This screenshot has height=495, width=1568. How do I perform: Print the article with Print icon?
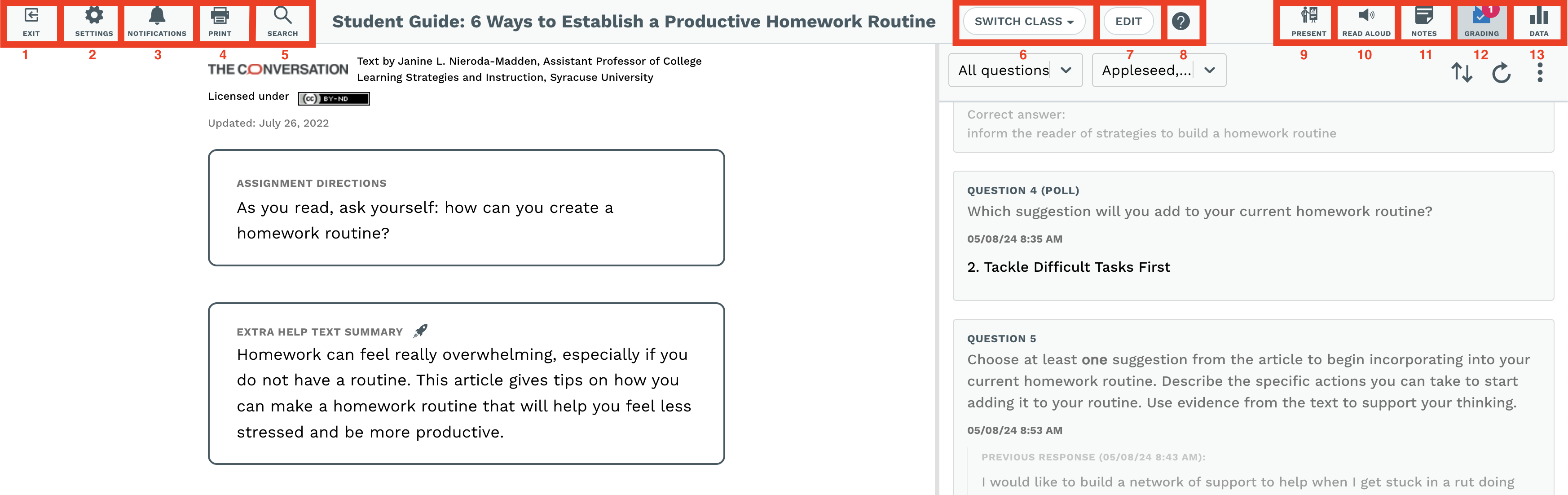pos(220,22)
